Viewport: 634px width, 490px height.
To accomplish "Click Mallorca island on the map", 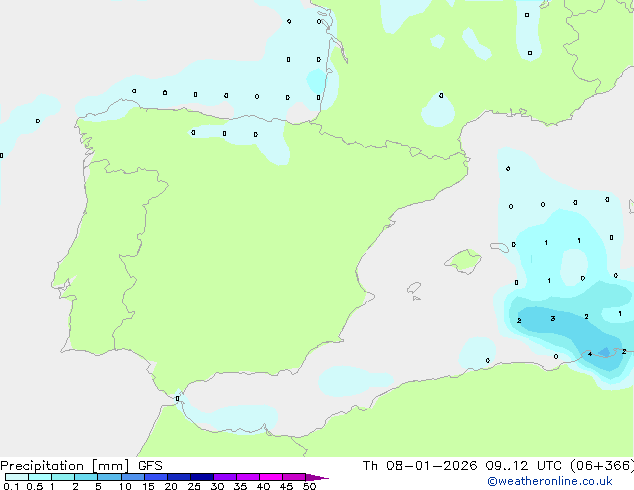I will point(463,261).
